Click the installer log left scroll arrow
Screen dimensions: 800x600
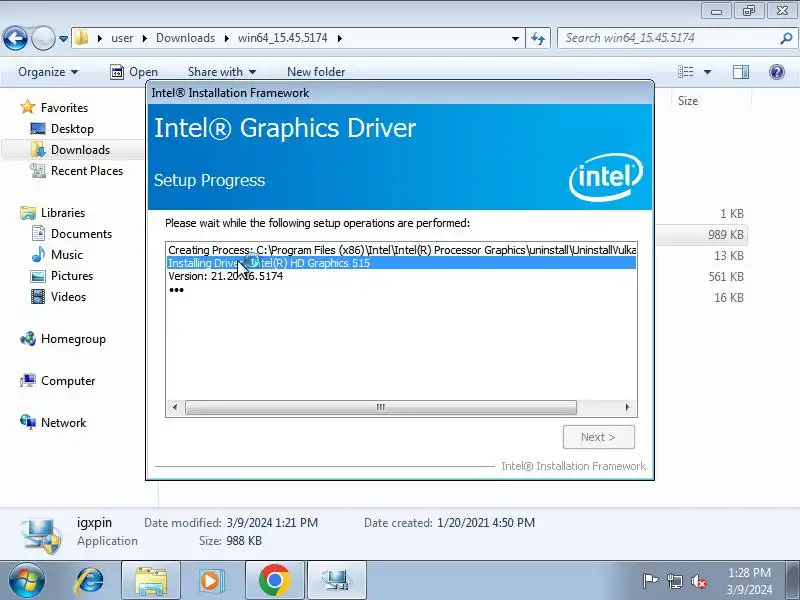[175, 407]
